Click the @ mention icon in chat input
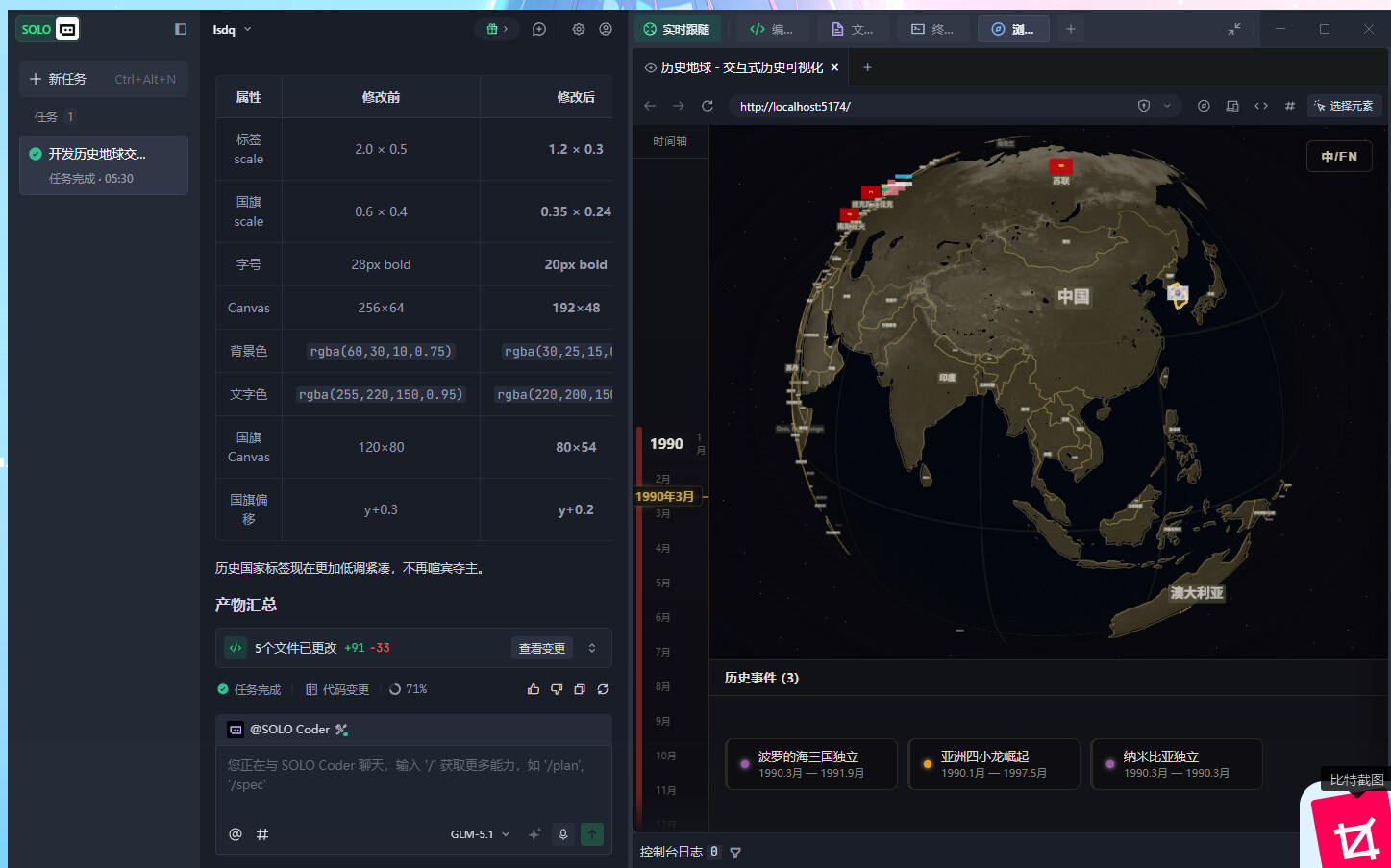1391x868 pixels. click(236, 834)
